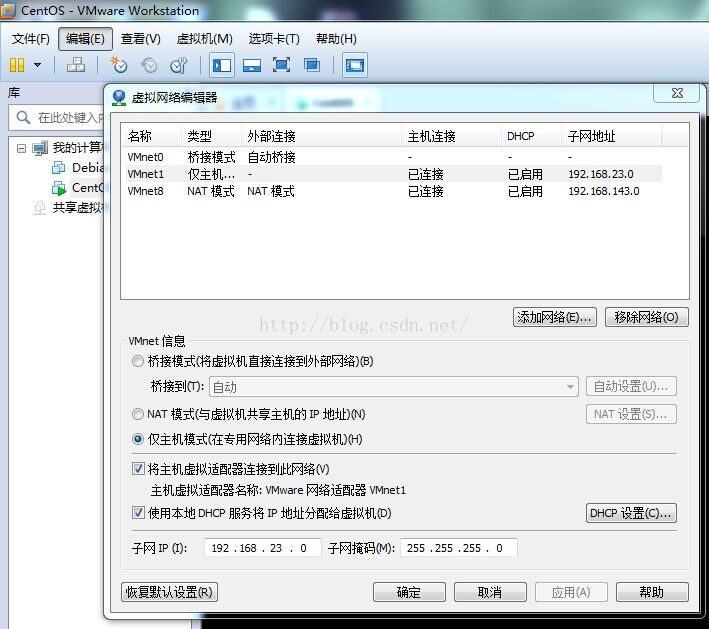709x629 pixels.
Task: Click the 外部连接 column header
Action: 321,136
